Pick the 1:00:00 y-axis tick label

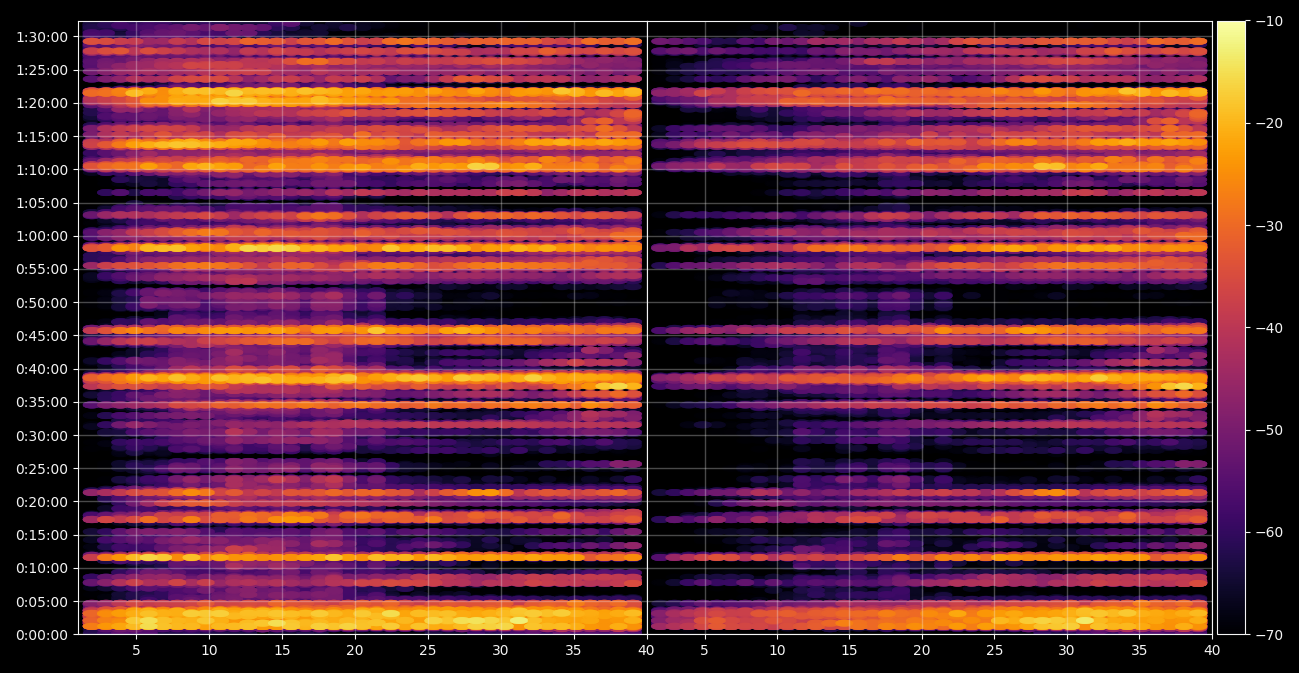click(43, 236)
